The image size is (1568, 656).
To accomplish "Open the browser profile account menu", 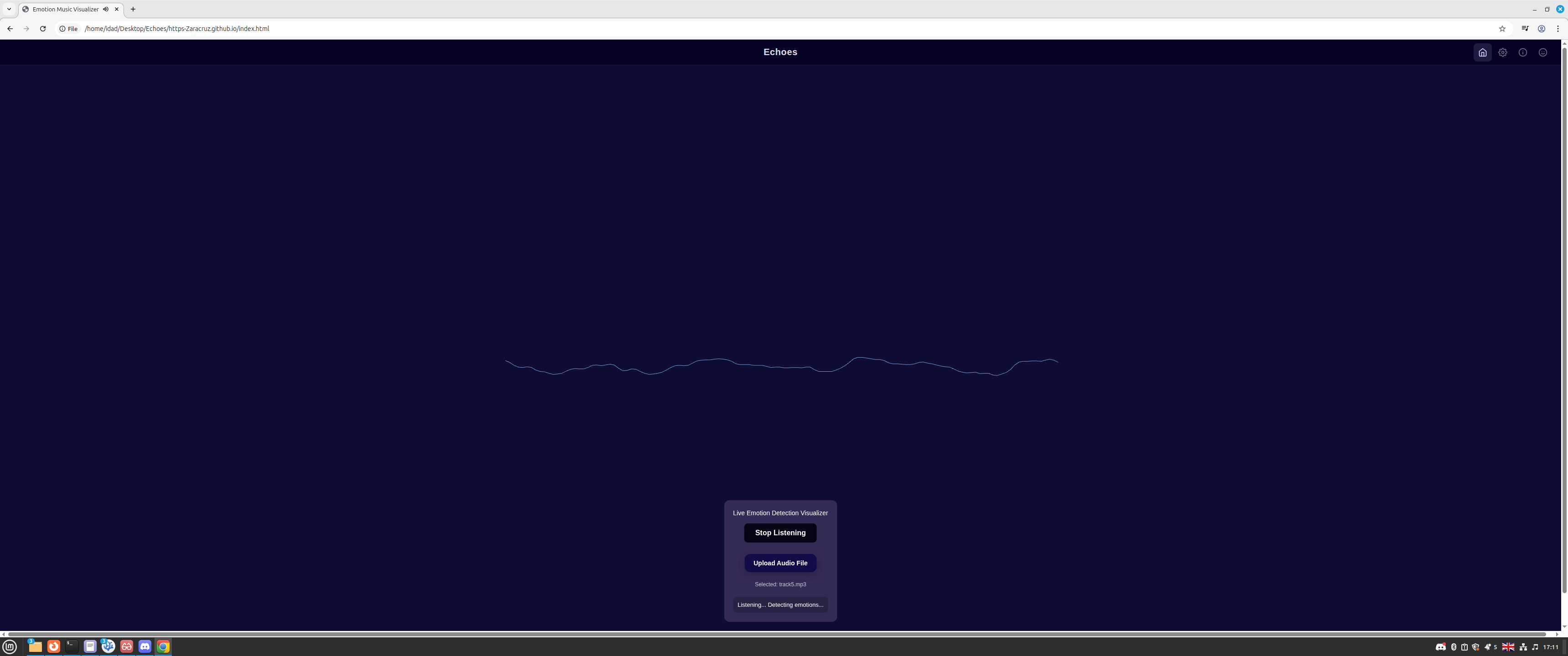I will pyautogui.click(x=1541, y=28).
